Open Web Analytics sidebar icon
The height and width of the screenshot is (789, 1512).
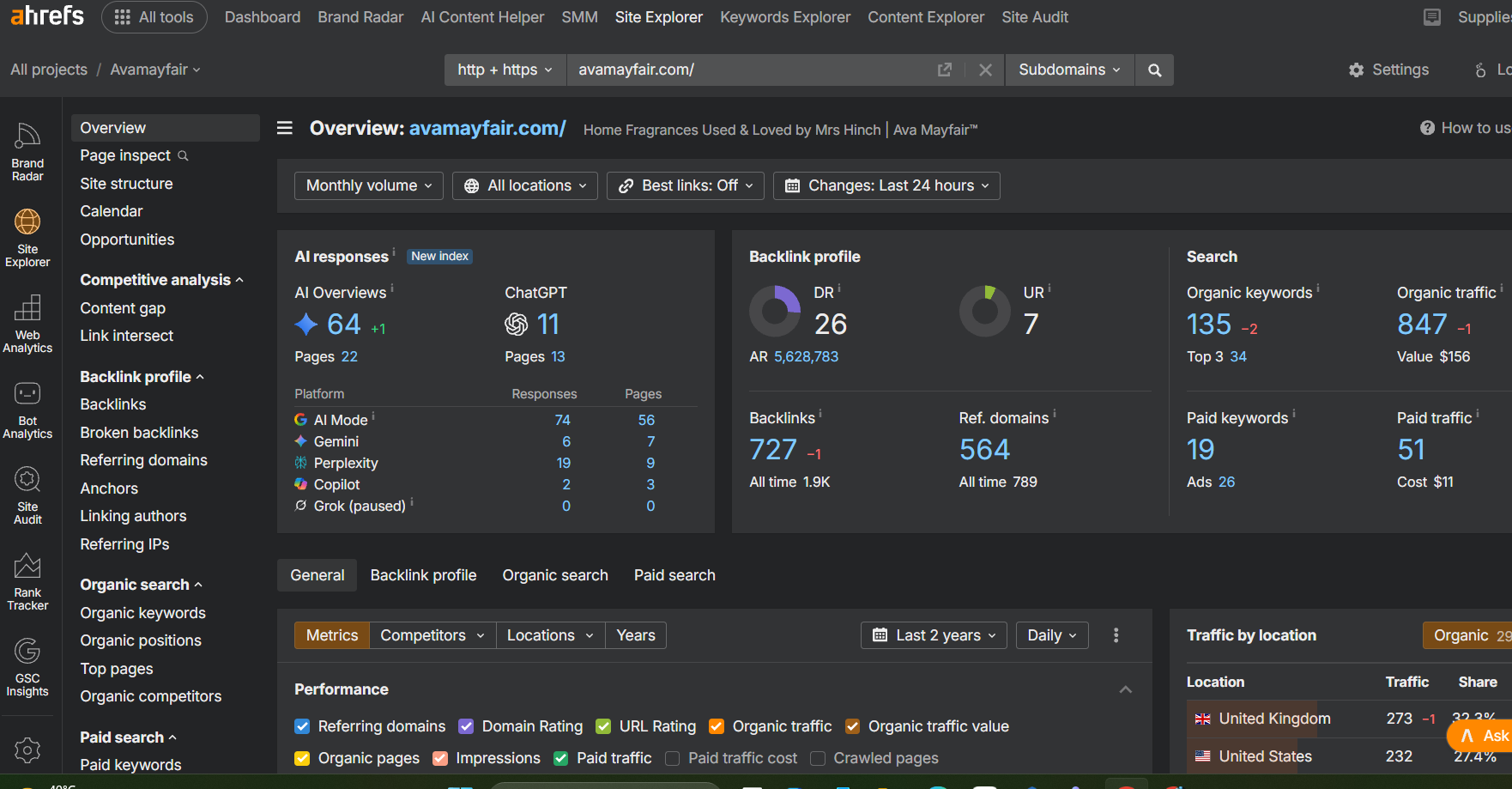coord(27,324)
